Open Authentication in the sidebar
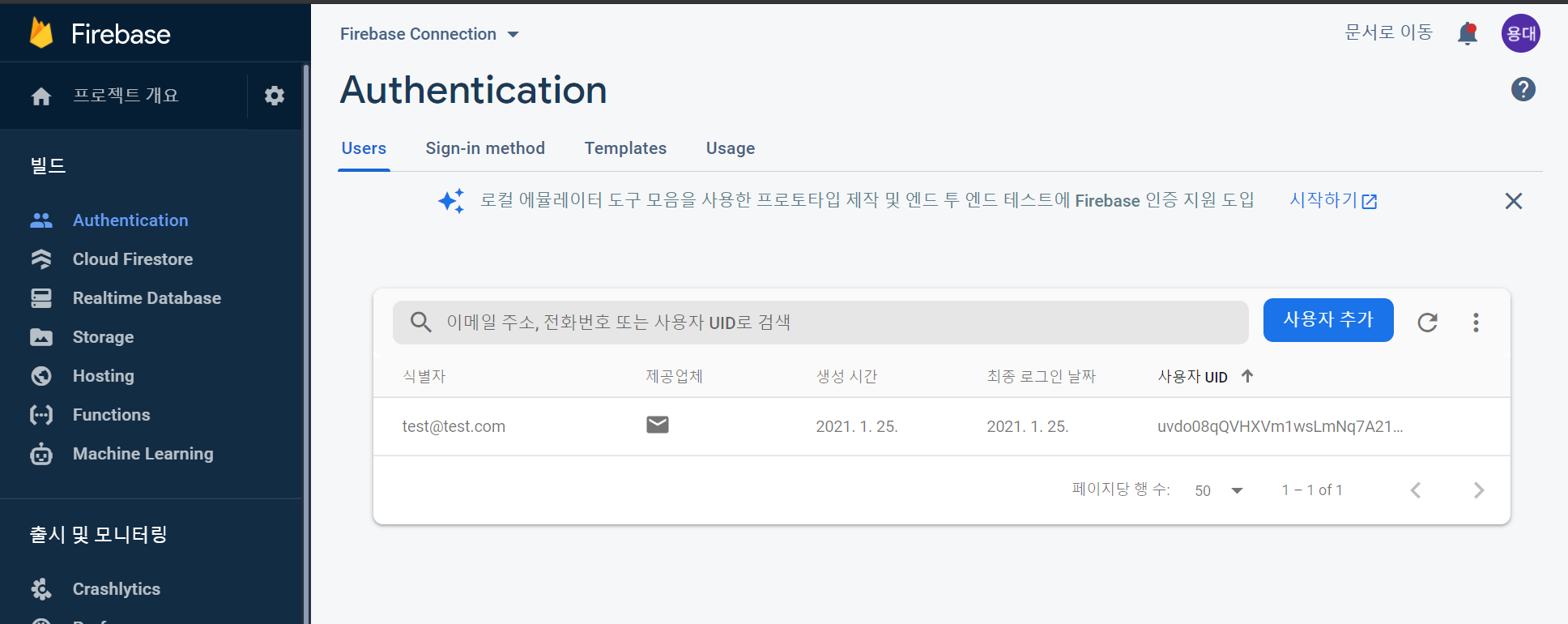Image resolution: width=1568 pixels, height=624 pixels. pos(130,220)
